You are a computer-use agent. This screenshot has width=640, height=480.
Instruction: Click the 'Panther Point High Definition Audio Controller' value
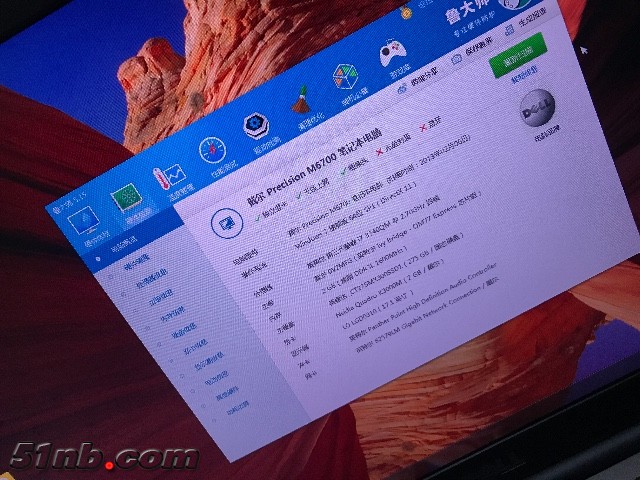click(424, 304)
